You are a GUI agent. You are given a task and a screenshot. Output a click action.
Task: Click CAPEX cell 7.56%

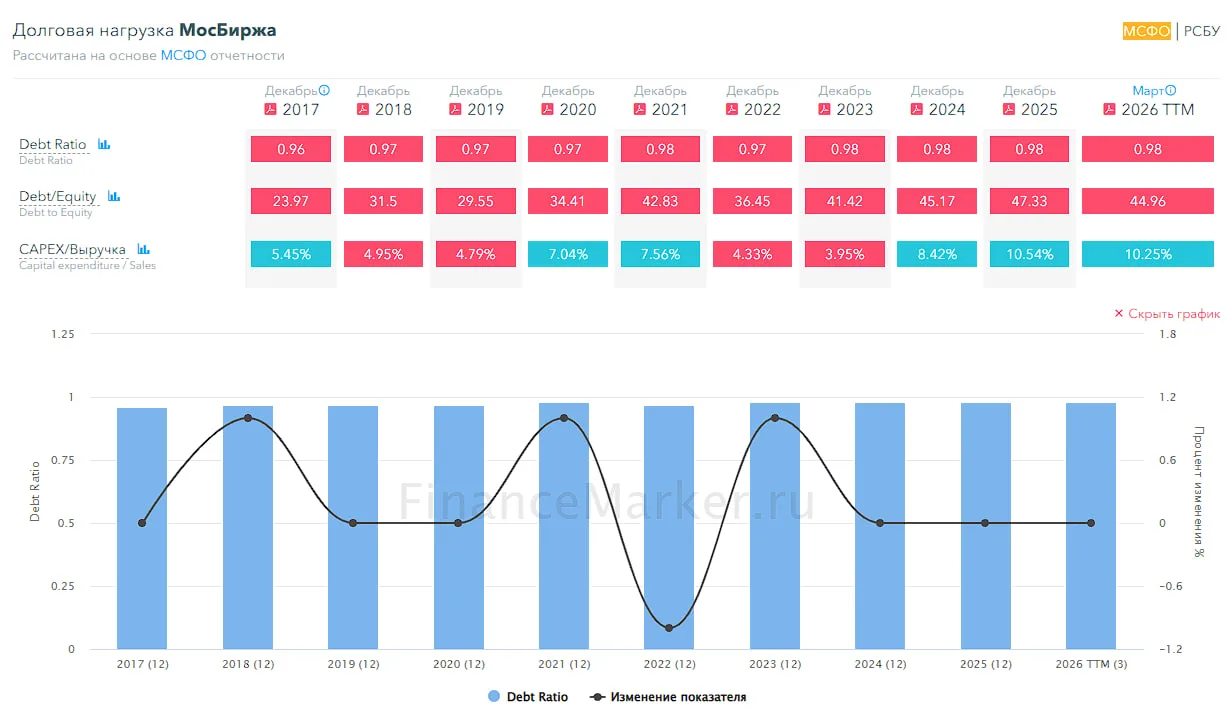pyautogui.click(x=660, y=254)
